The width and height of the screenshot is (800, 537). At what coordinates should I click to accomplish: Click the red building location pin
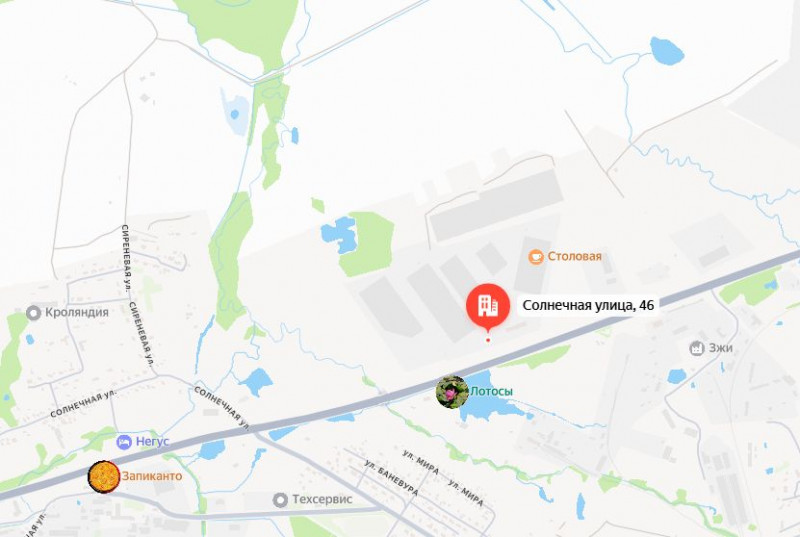coord(488,307)
